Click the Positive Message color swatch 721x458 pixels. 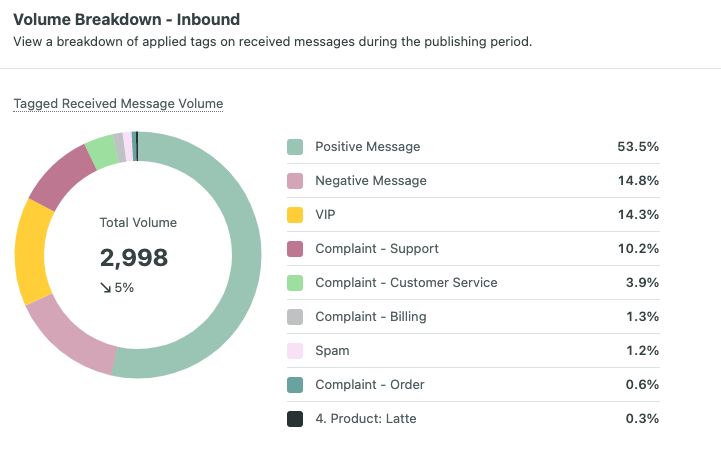(x=295, y=147)
